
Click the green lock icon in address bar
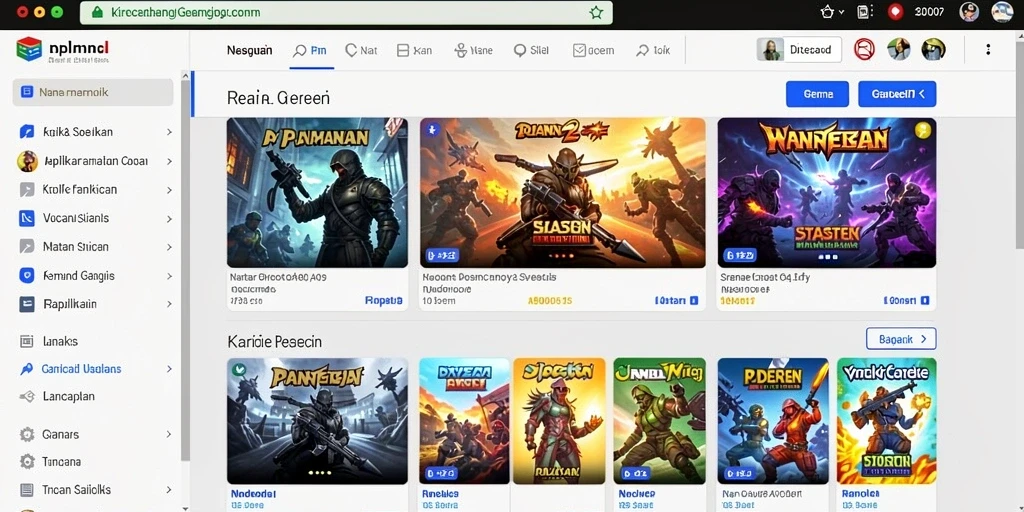click(97, 12)
